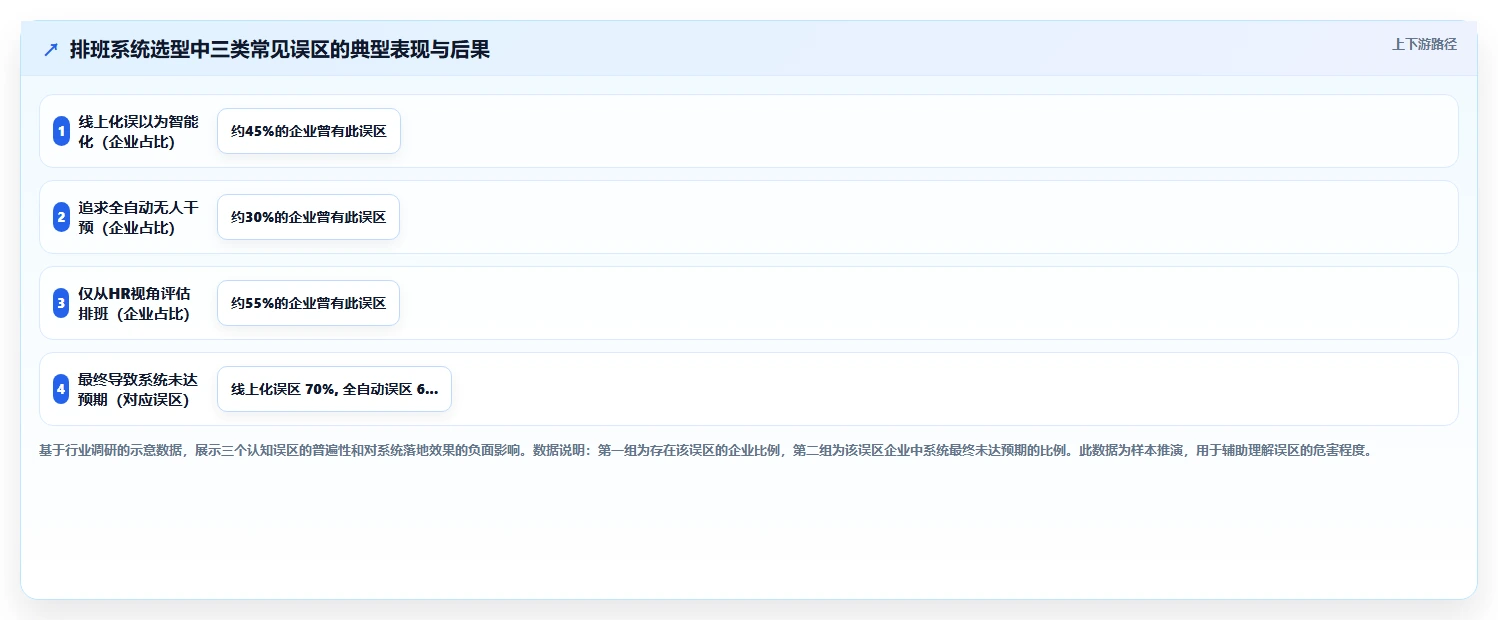Click the arrow icon beside the title

tap(51, 50)
